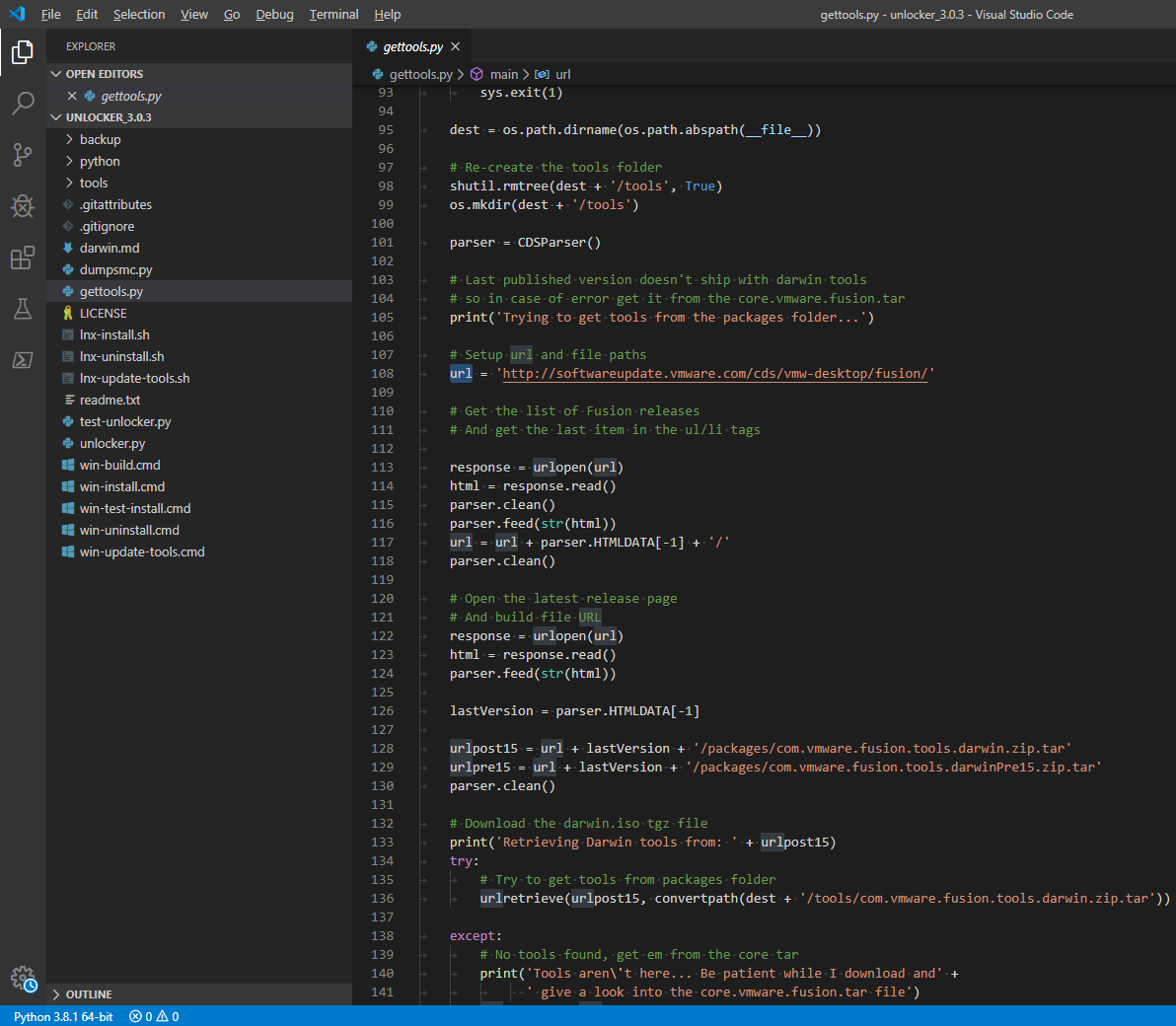Click the Python icon on gettools.py tab
1176x1026 pixels.
coord(371,46)
